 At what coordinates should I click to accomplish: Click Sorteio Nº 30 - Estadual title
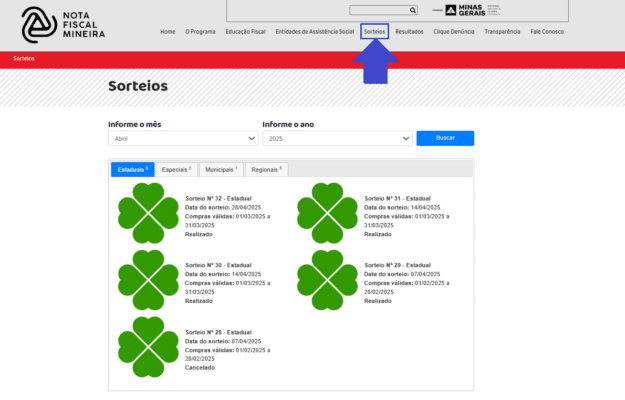[218, 265]
